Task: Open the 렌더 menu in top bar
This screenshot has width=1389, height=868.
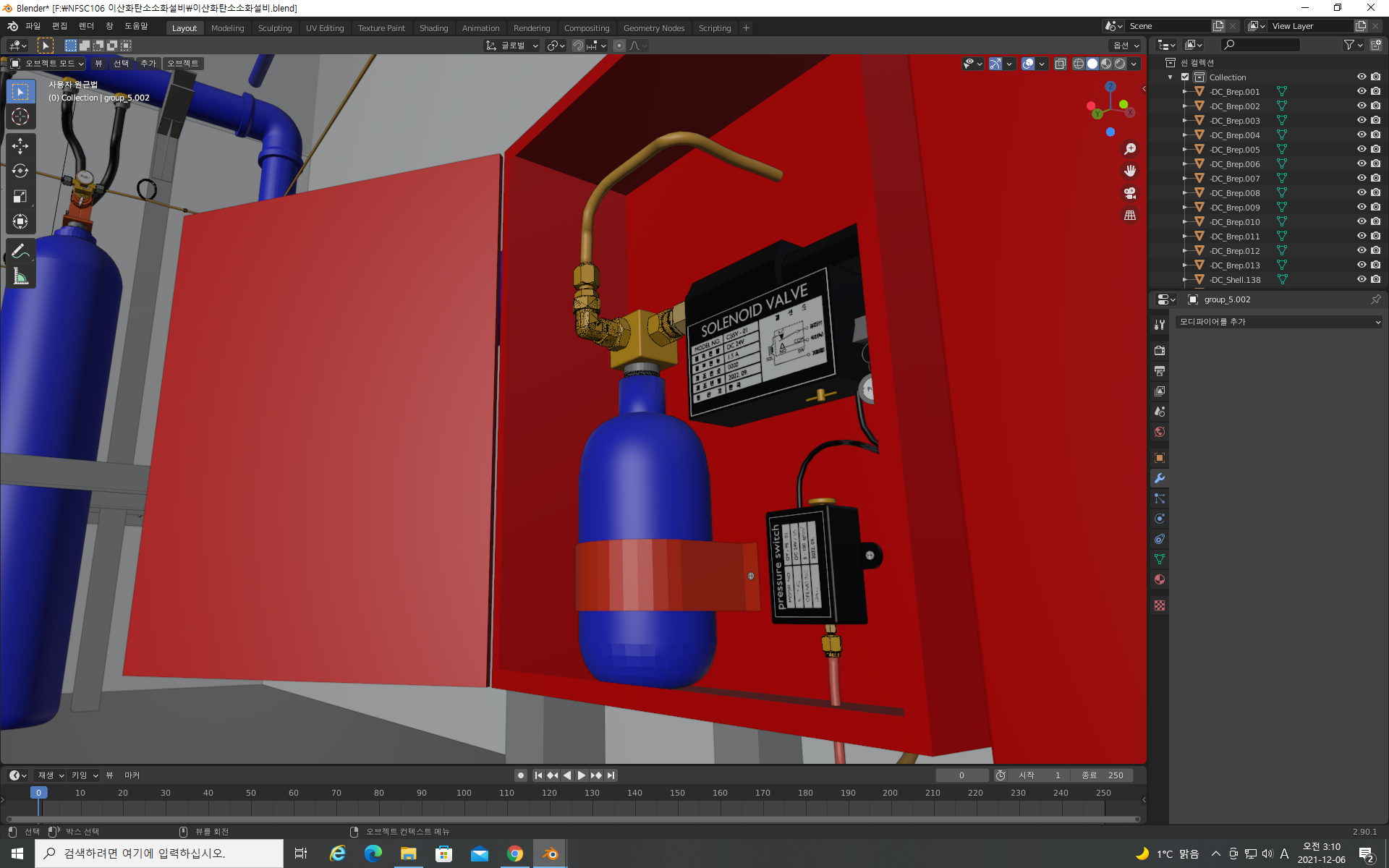Action: pos(86,26)
